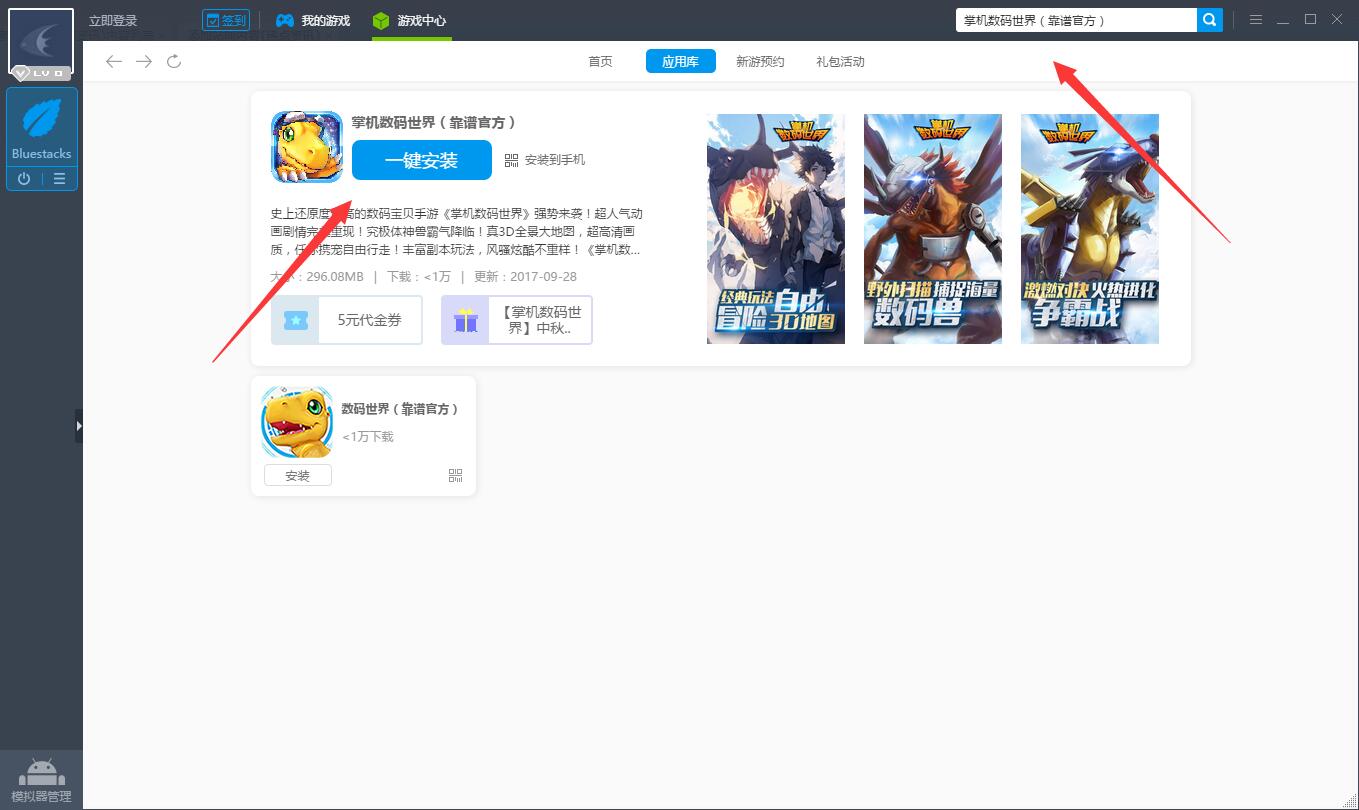Click the 签到 check-in button
Screen dimensions: 1359x810
pyautogui.click(x=226, y=20)
